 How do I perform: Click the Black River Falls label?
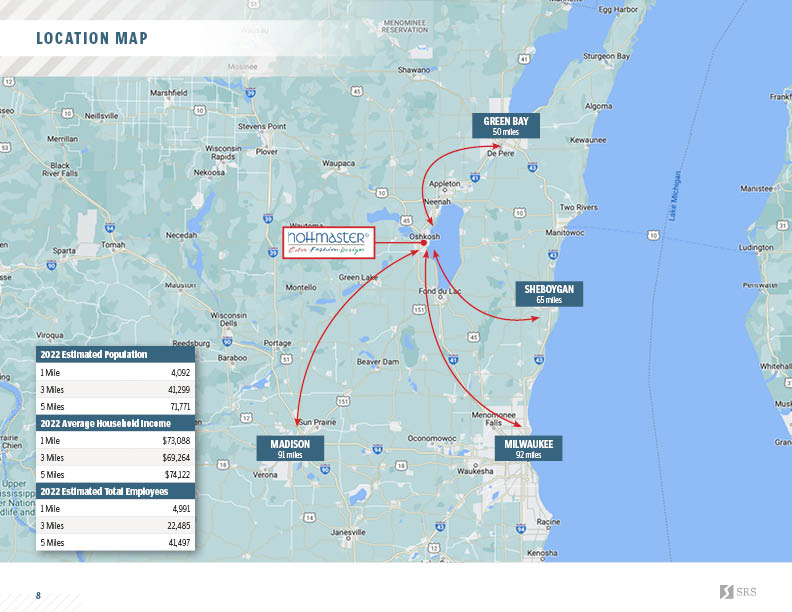(x=60, y=170)
